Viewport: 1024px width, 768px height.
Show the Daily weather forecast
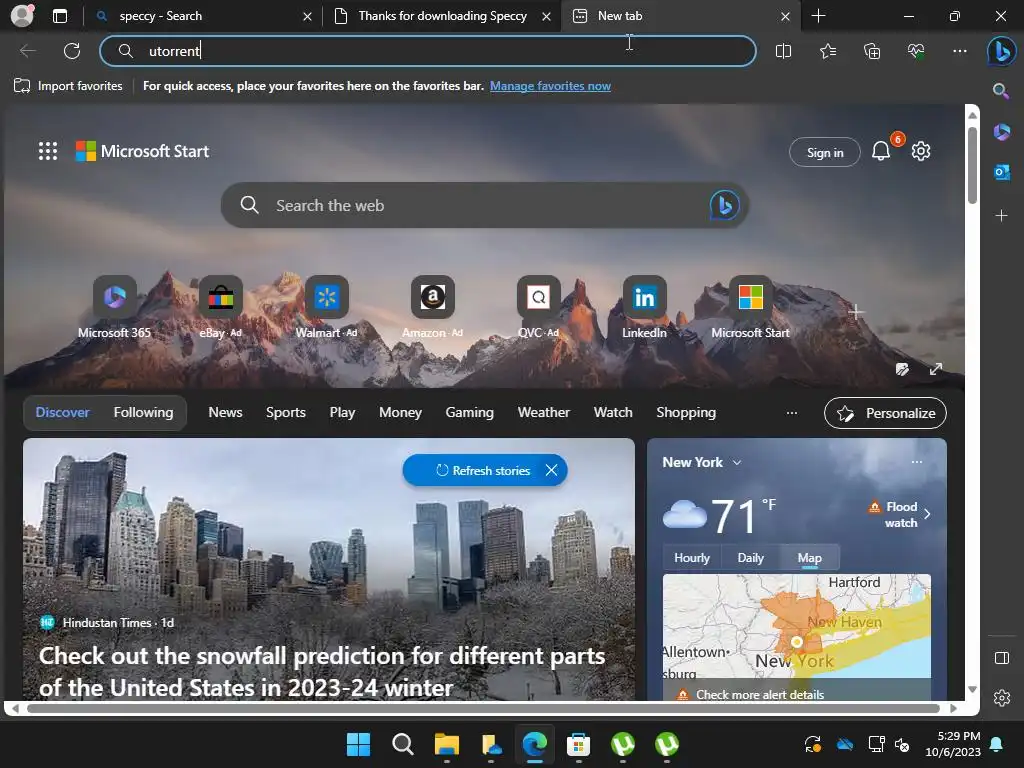click(x=750, y=558)
